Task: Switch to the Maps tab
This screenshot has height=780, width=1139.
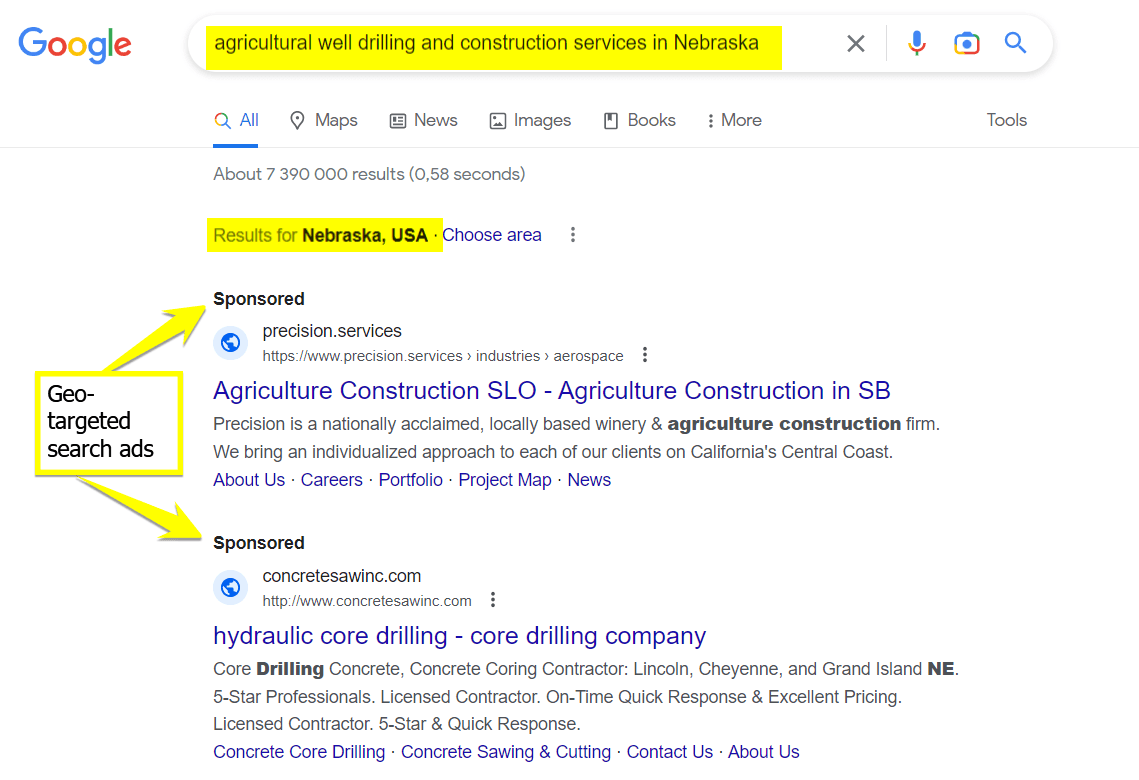Action: 323,121
